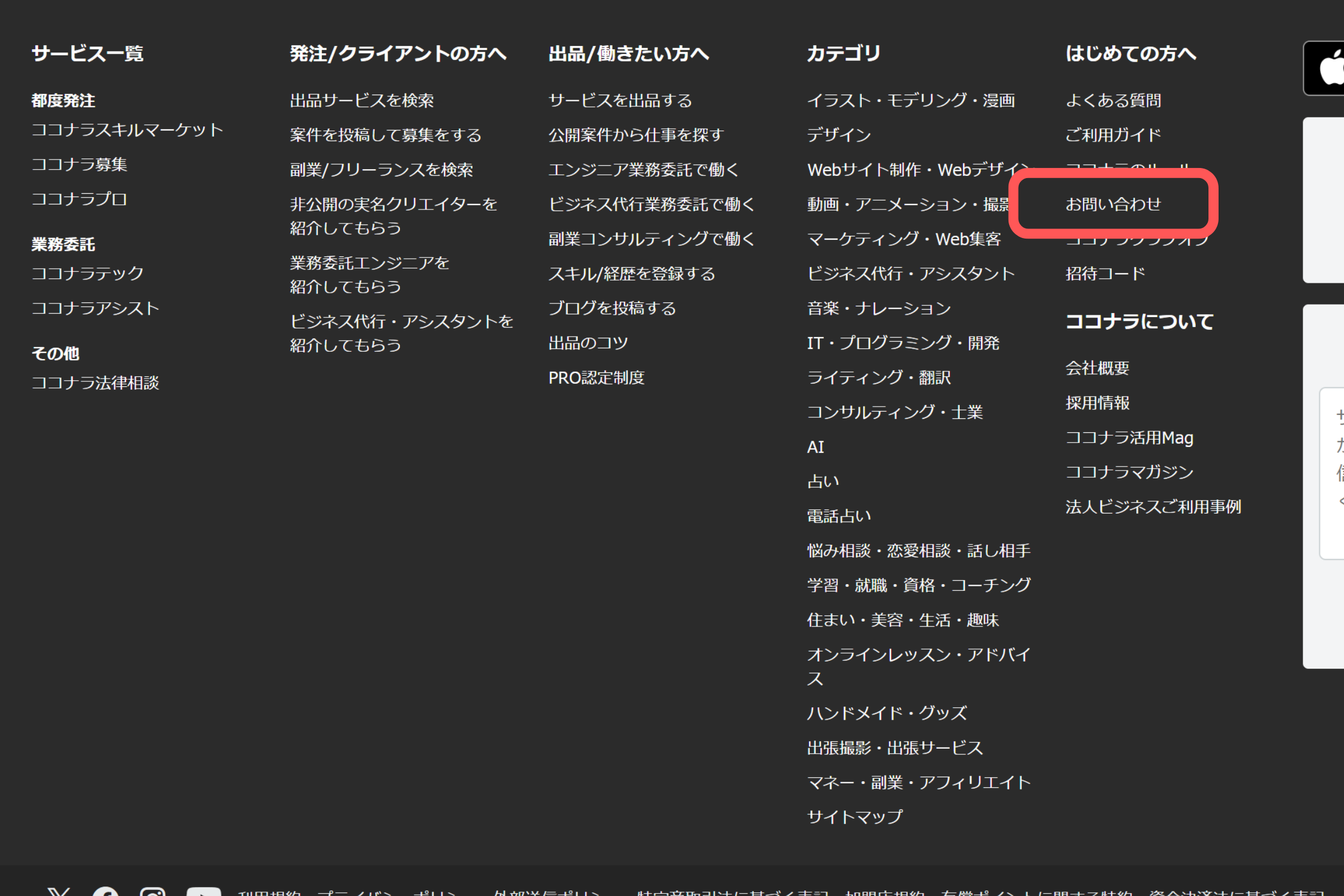1344x896 pixels.
Task: Select エンジニア業務委託で働く
Action: coord(644,170)
